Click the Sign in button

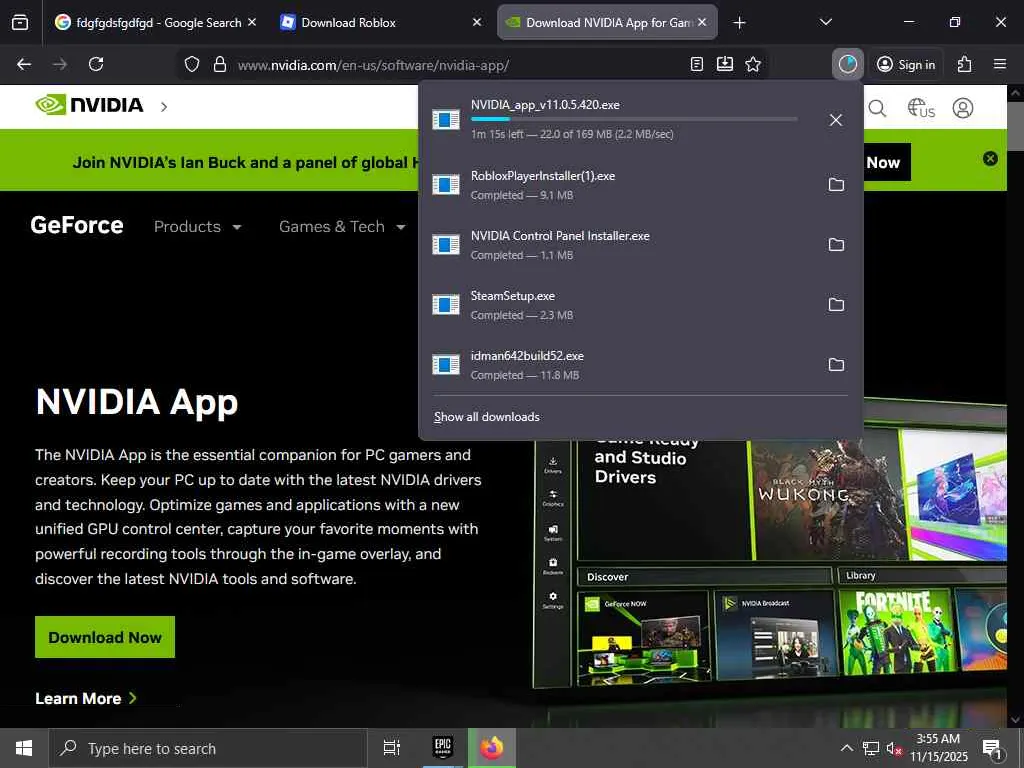906,64
